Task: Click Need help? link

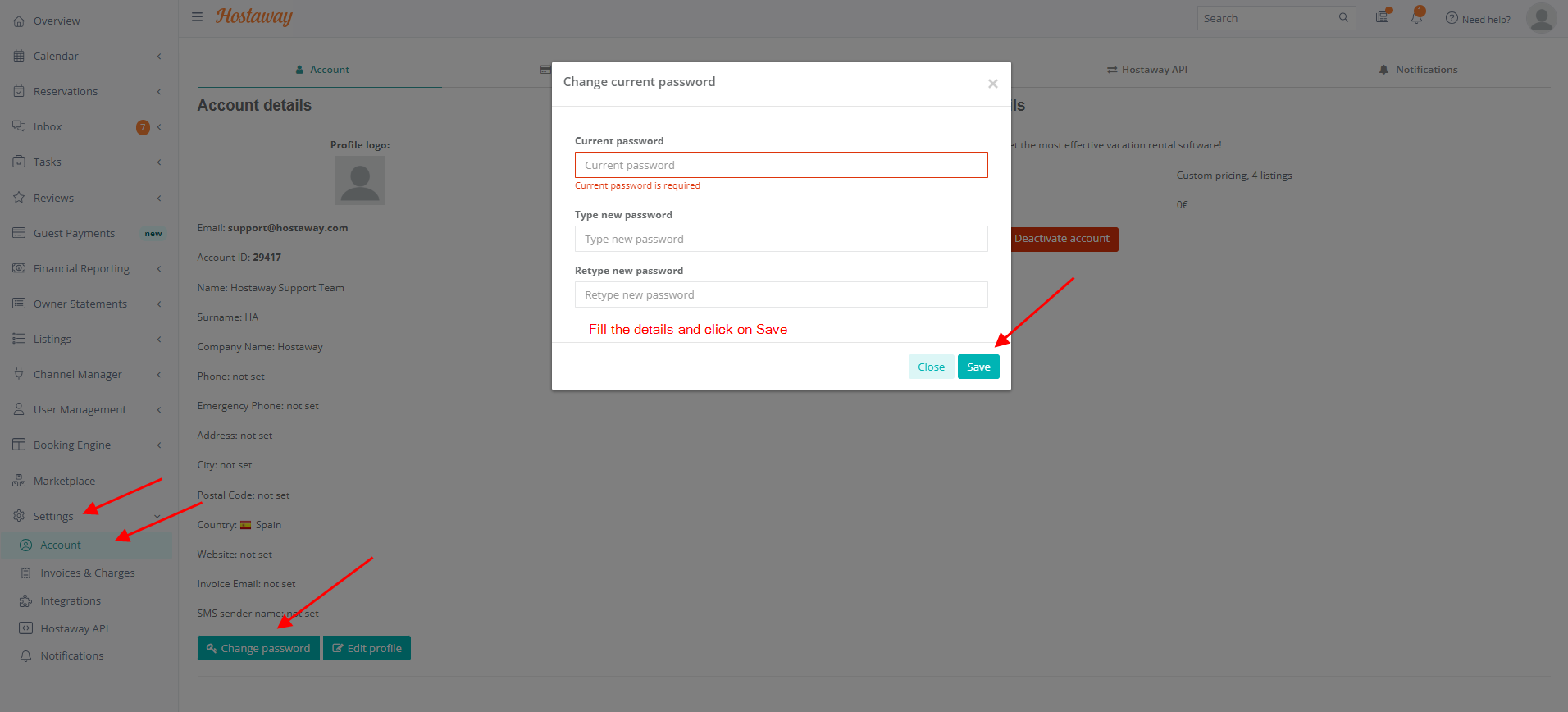Action: (x=1478, y=19)
